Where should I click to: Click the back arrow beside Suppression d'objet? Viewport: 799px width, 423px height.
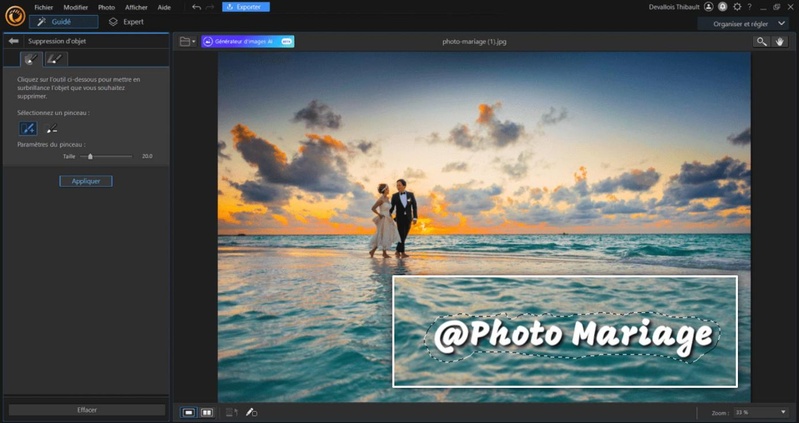(13, 41)
